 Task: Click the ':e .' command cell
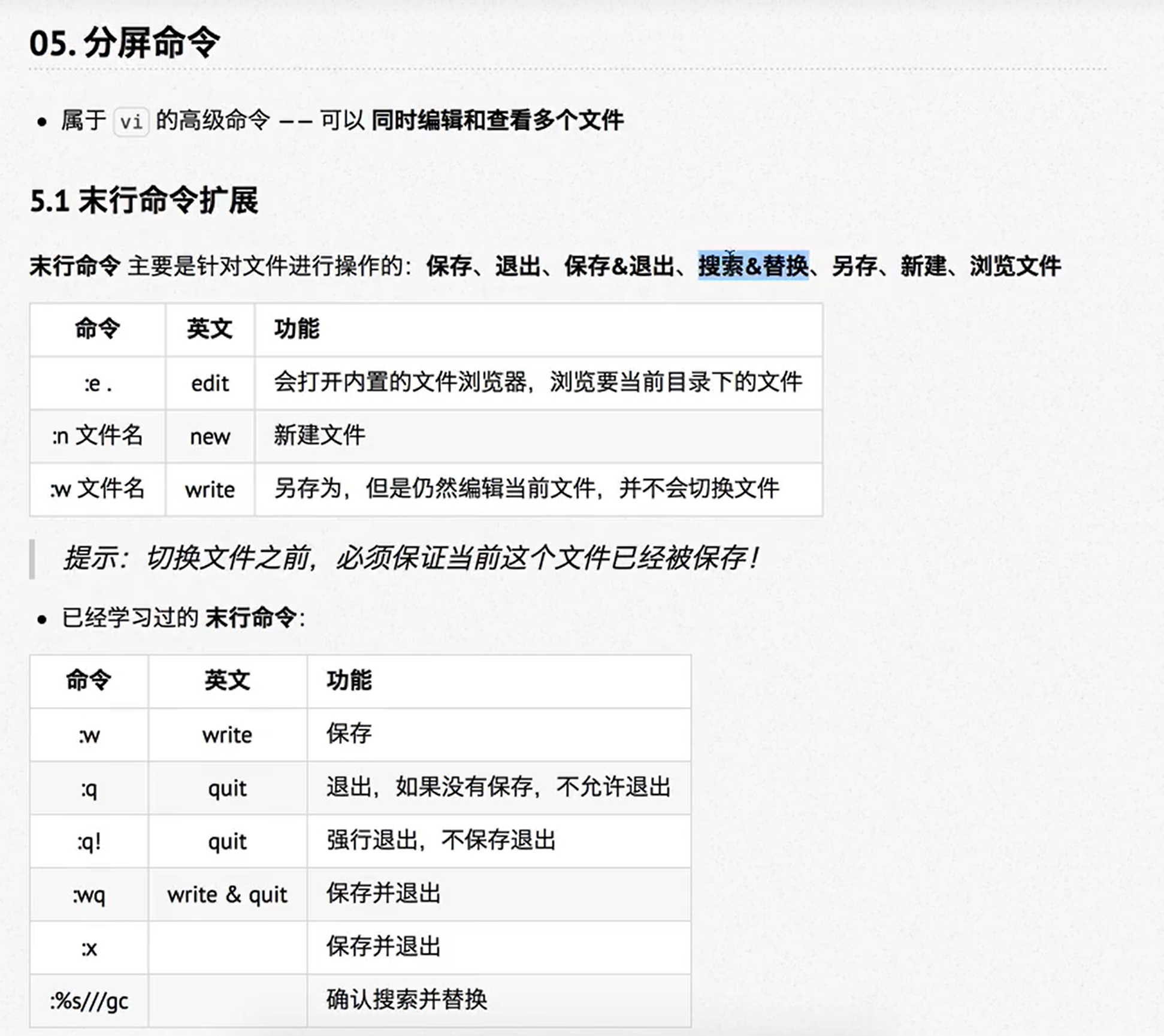[98, 383]
